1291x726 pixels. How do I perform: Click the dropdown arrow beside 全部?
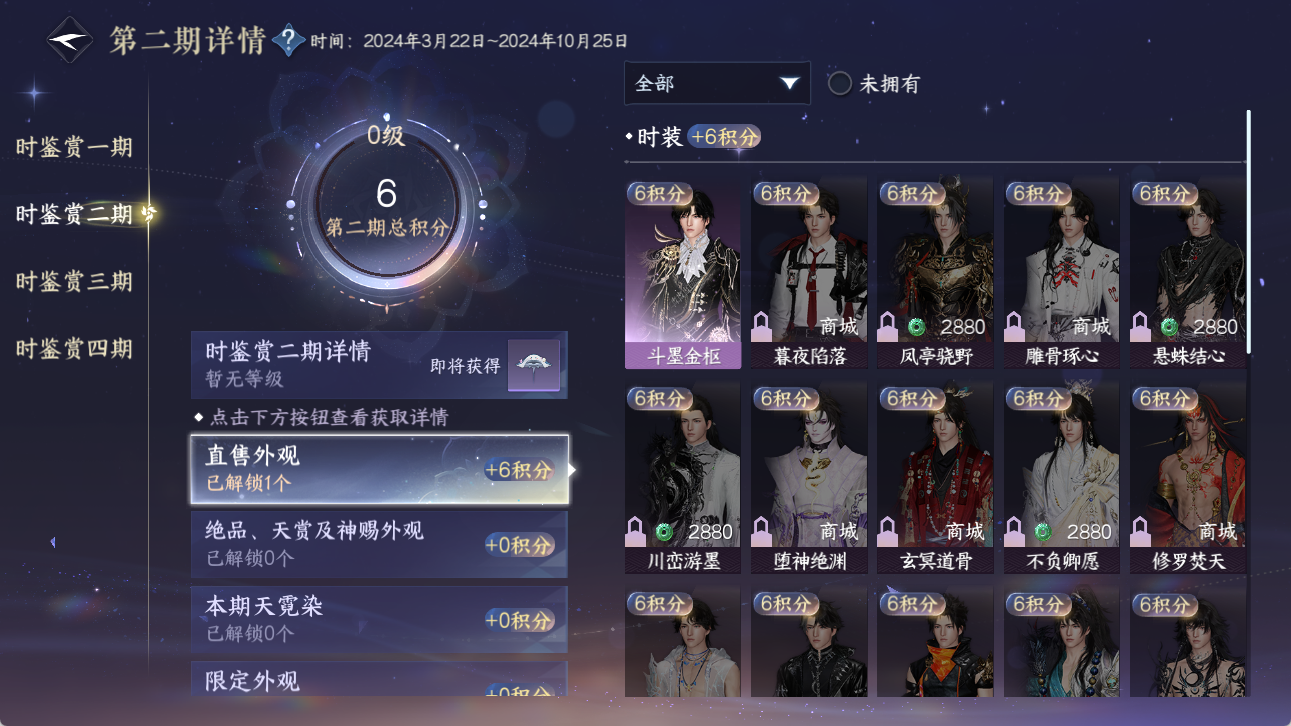click(789, 83)
